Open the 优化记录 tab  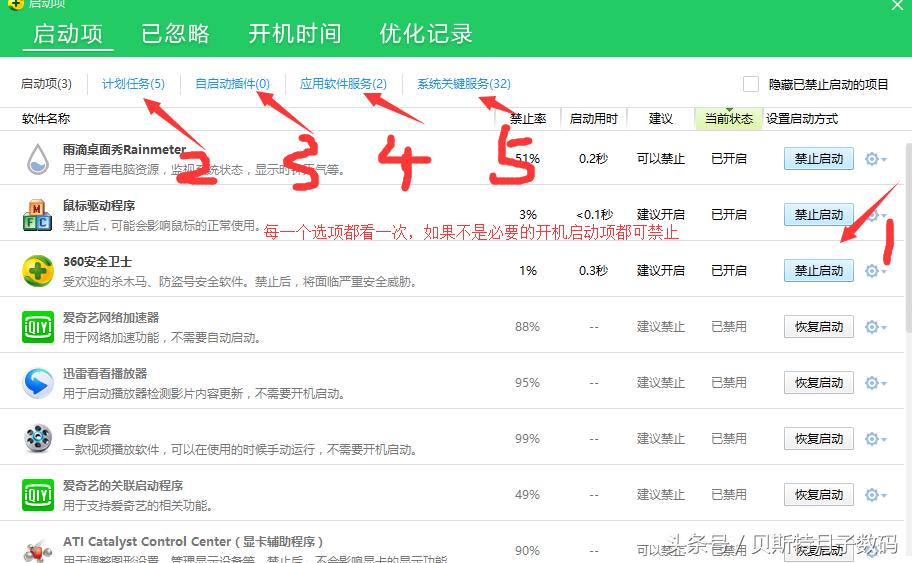[x=426, y=33]
